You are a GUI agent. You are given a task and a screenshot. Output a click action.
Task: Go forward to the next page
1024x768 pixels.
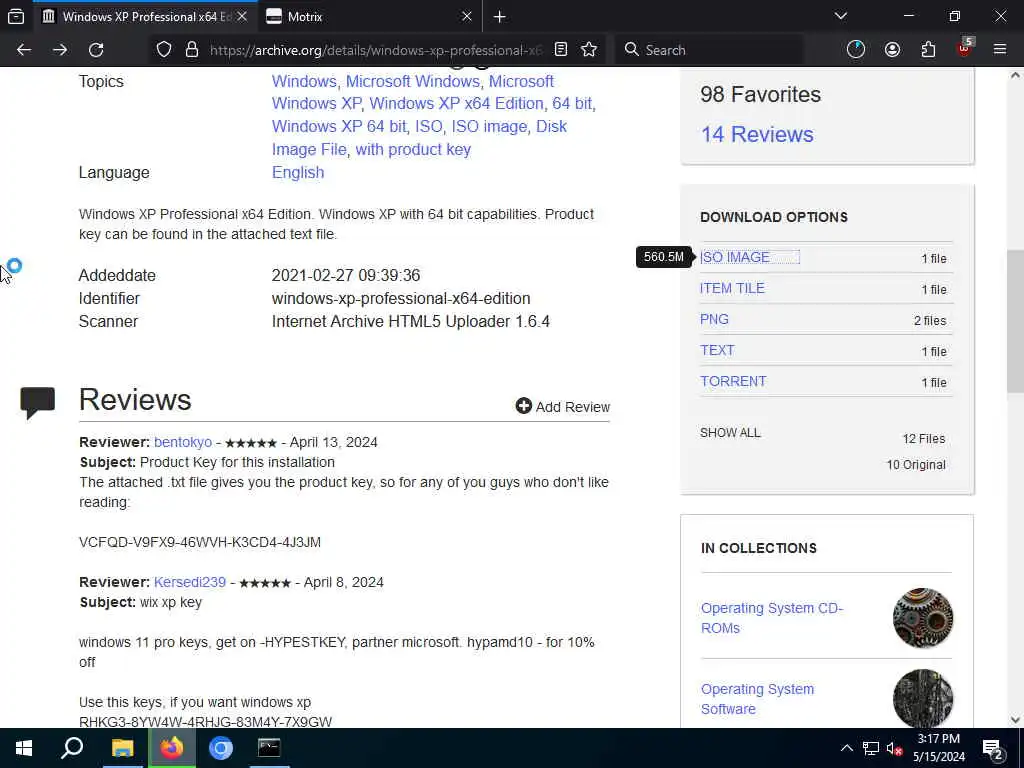60,50
